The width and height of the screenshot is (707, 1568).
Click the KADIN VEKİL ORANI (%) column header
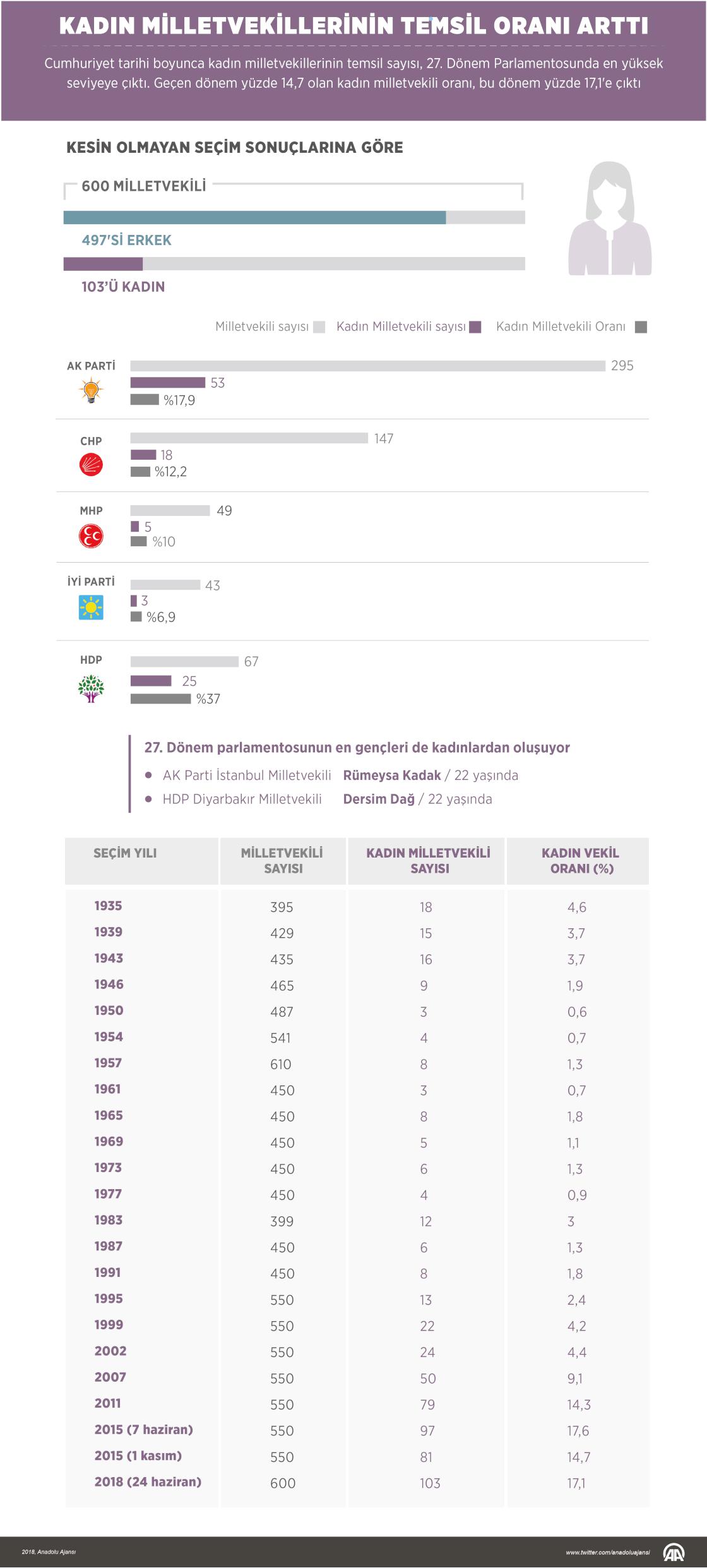pyautogui.click(x=580, y=861)
